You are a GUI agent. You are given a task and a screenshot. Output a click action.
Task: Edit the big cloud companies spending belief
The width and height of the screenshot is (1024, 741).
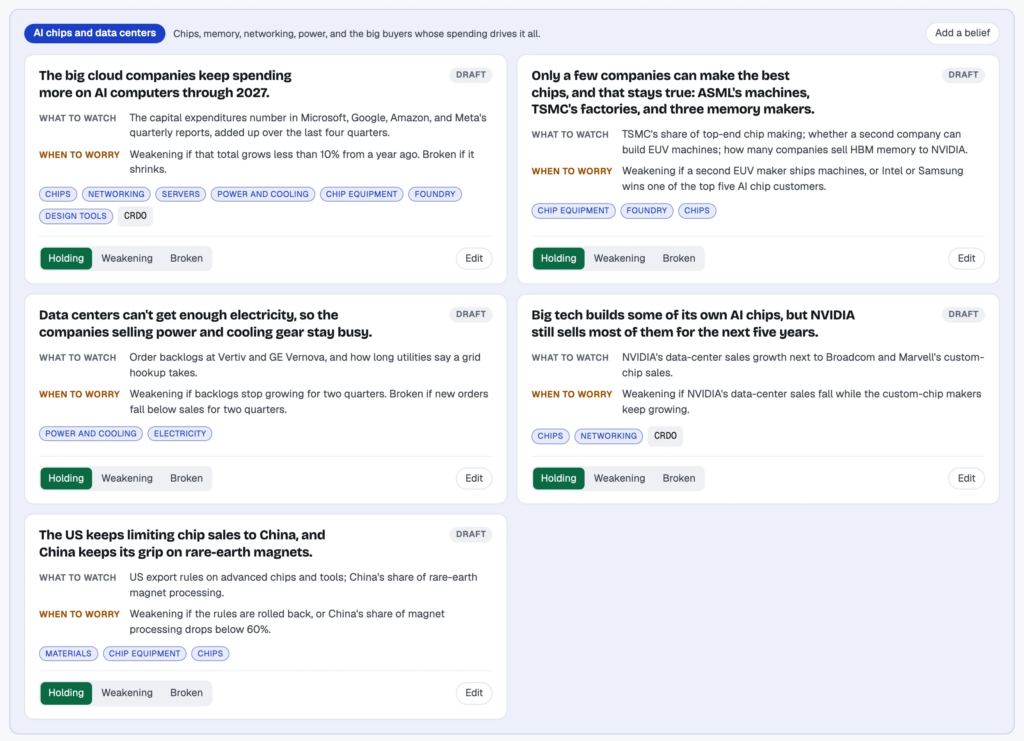473,259
